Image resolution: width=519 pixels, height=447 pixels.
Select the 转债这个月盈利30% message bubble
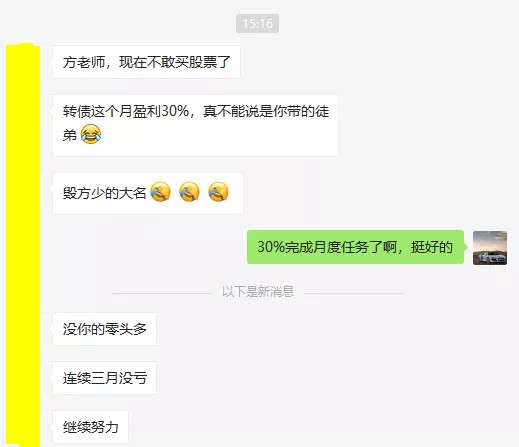pos(195,126)
